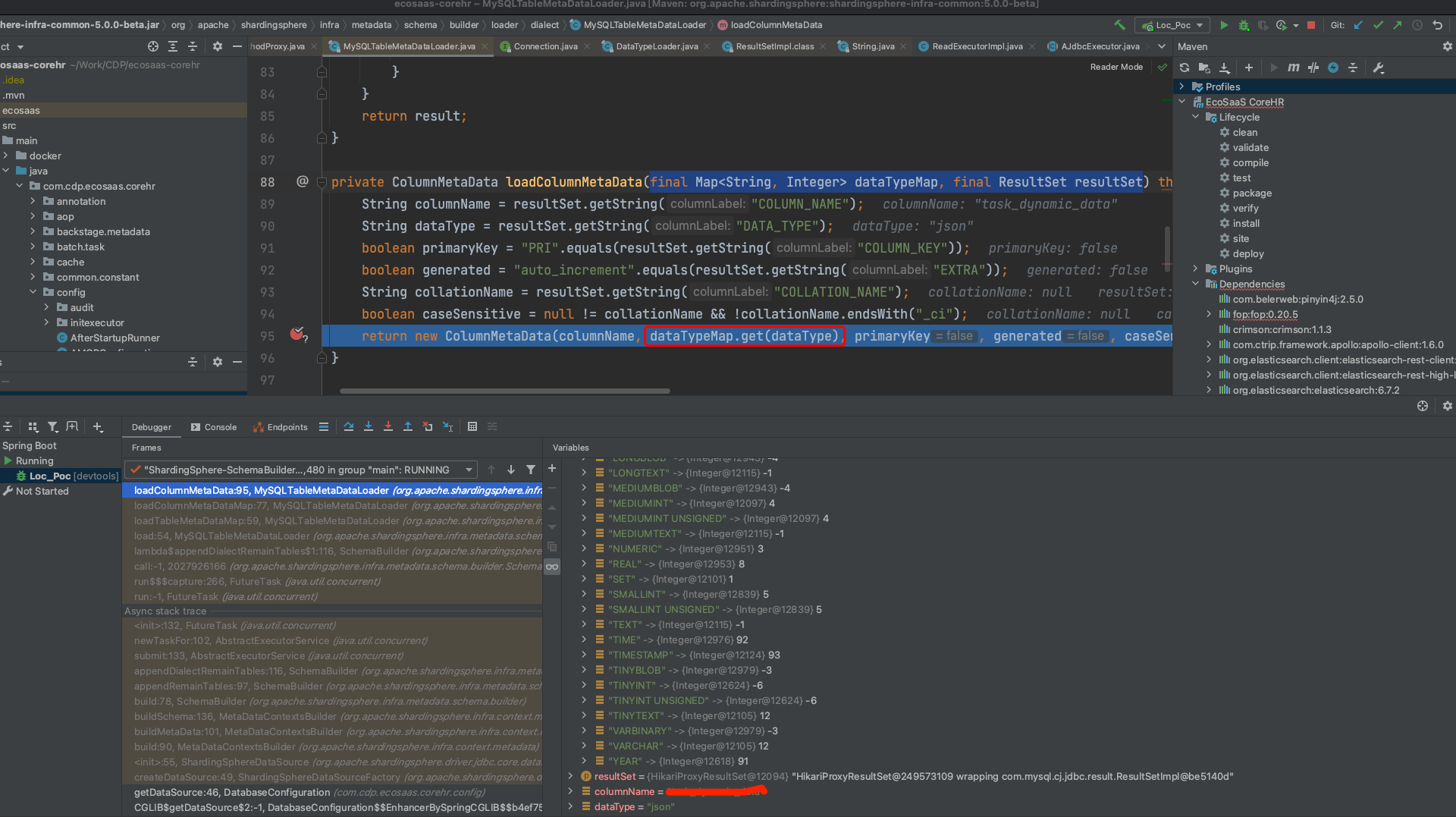Open the editor tabs overflow chevron
1456x817 pixels.
coord(1162,46)
